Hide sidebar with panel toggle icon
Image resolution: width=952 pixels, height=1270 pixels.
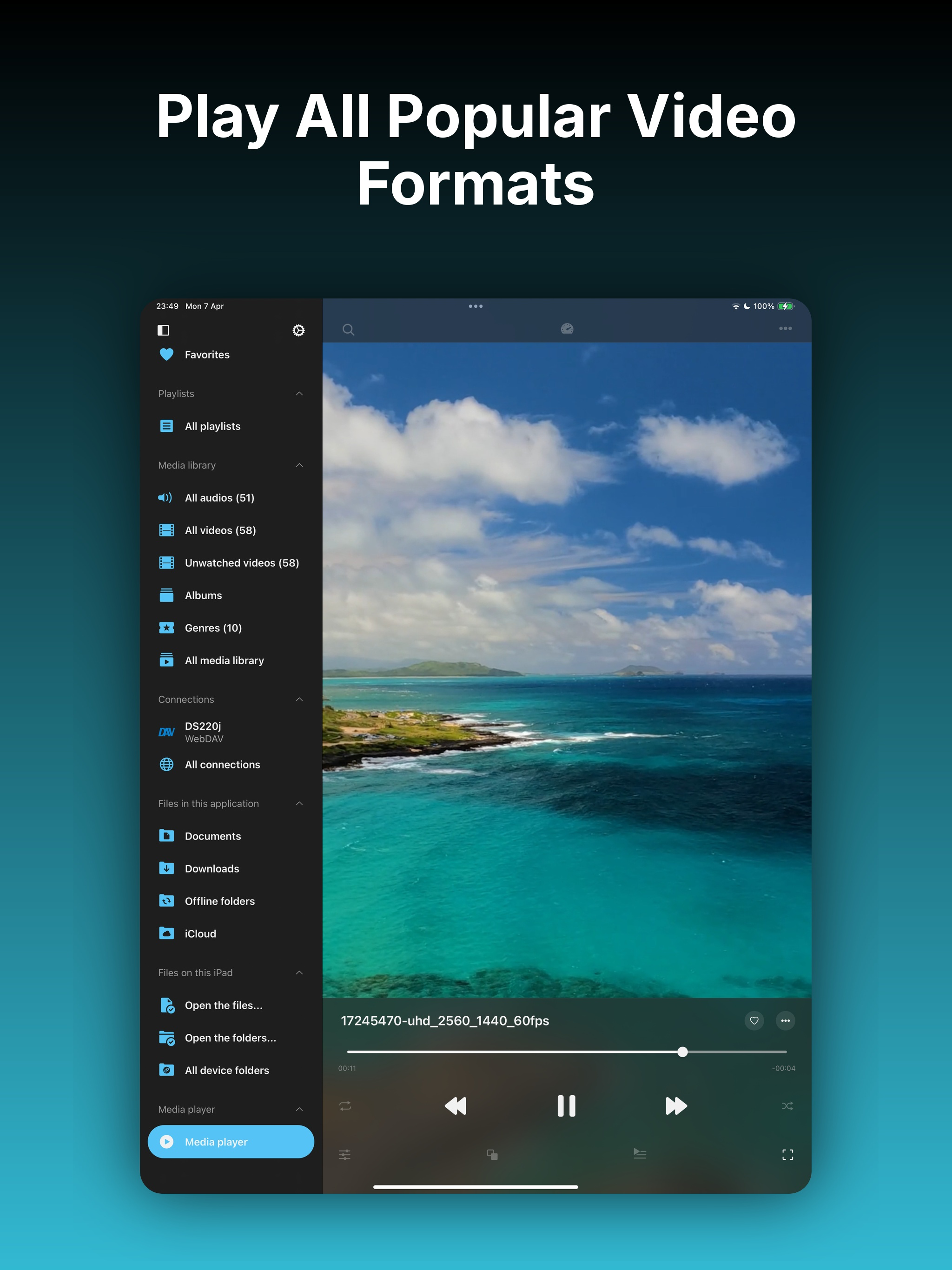click(x=163, y=330)
